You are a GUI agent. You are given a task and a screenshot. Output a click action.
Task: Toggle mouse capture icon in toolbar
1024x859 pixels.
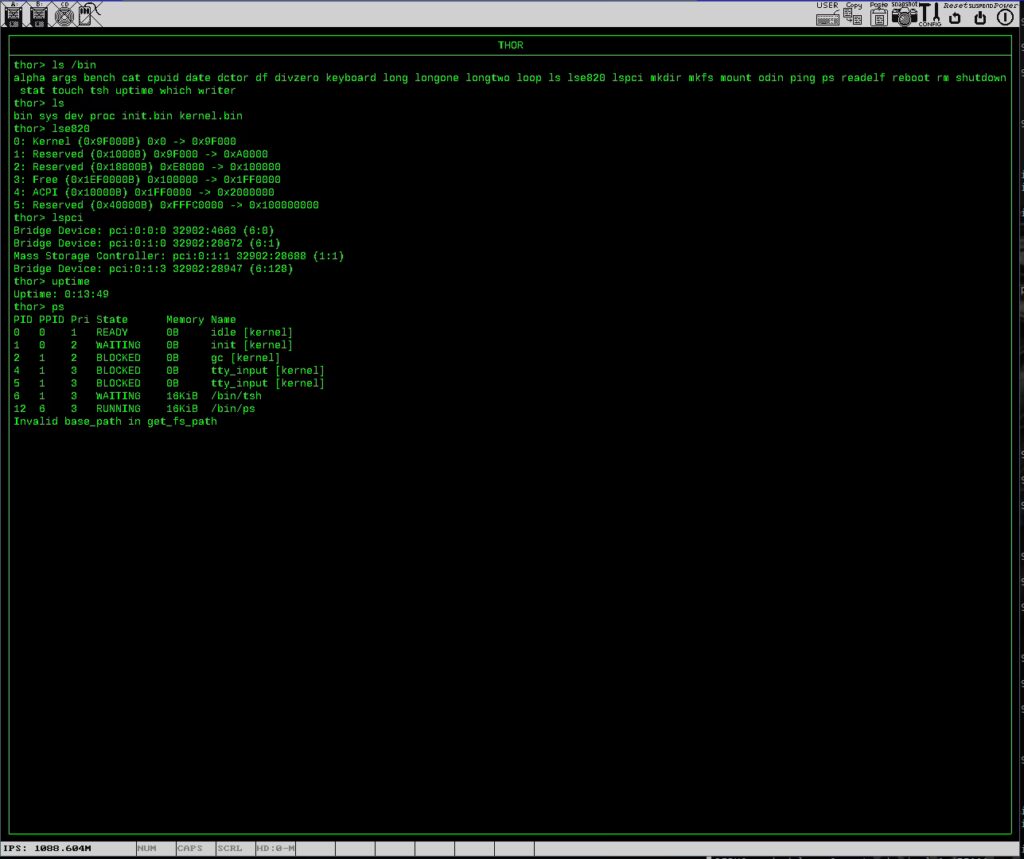(x=85, y=14)
